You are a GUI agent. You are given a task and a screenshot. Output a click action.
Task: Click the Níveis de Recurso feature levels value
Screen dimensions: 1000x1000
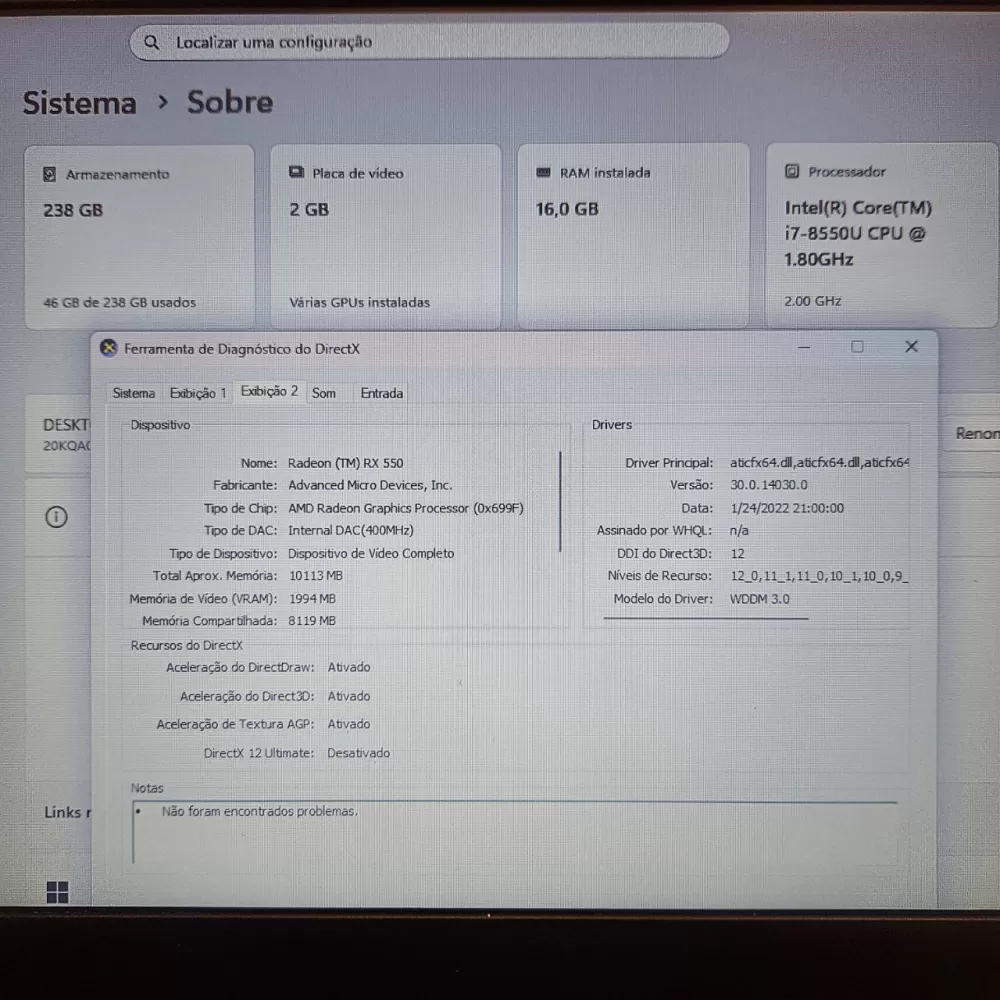pos(820,577)
